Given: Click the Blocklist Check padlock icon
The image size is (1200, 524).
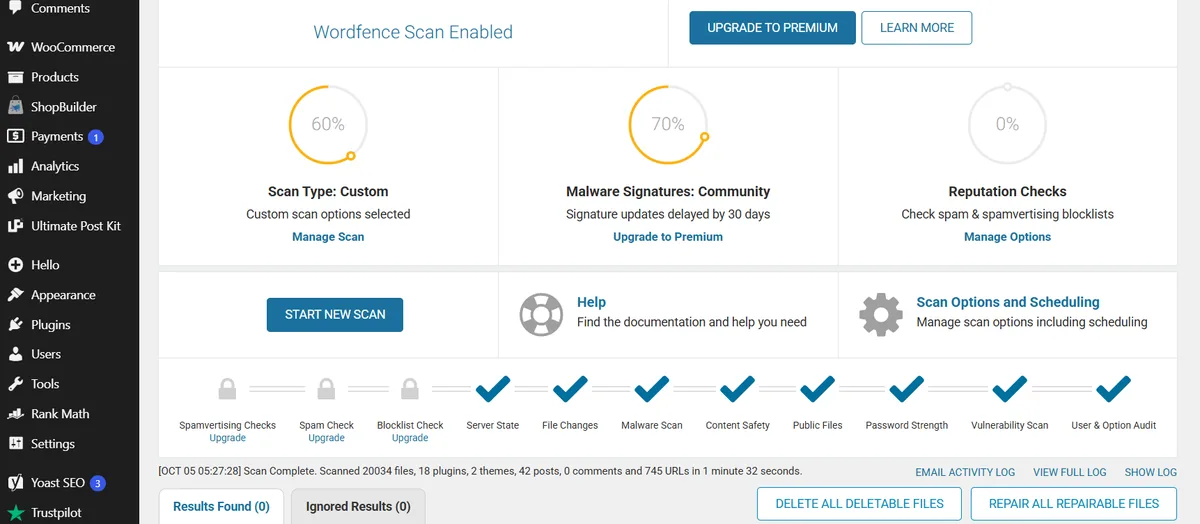Looking at the screenshot, I should click(x=410, y=388).
